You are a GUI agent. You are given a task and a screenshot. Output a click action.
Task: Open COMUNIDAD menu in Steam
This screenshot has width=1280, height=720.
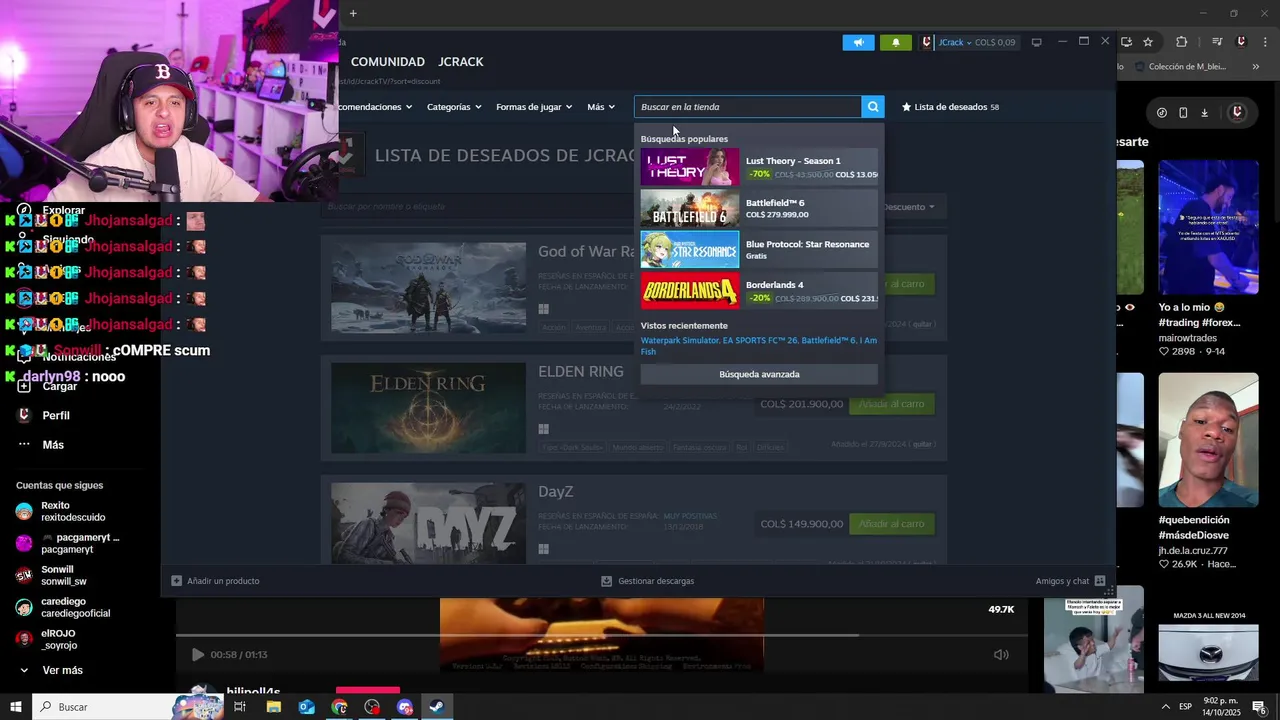click(x=388, y=62)
